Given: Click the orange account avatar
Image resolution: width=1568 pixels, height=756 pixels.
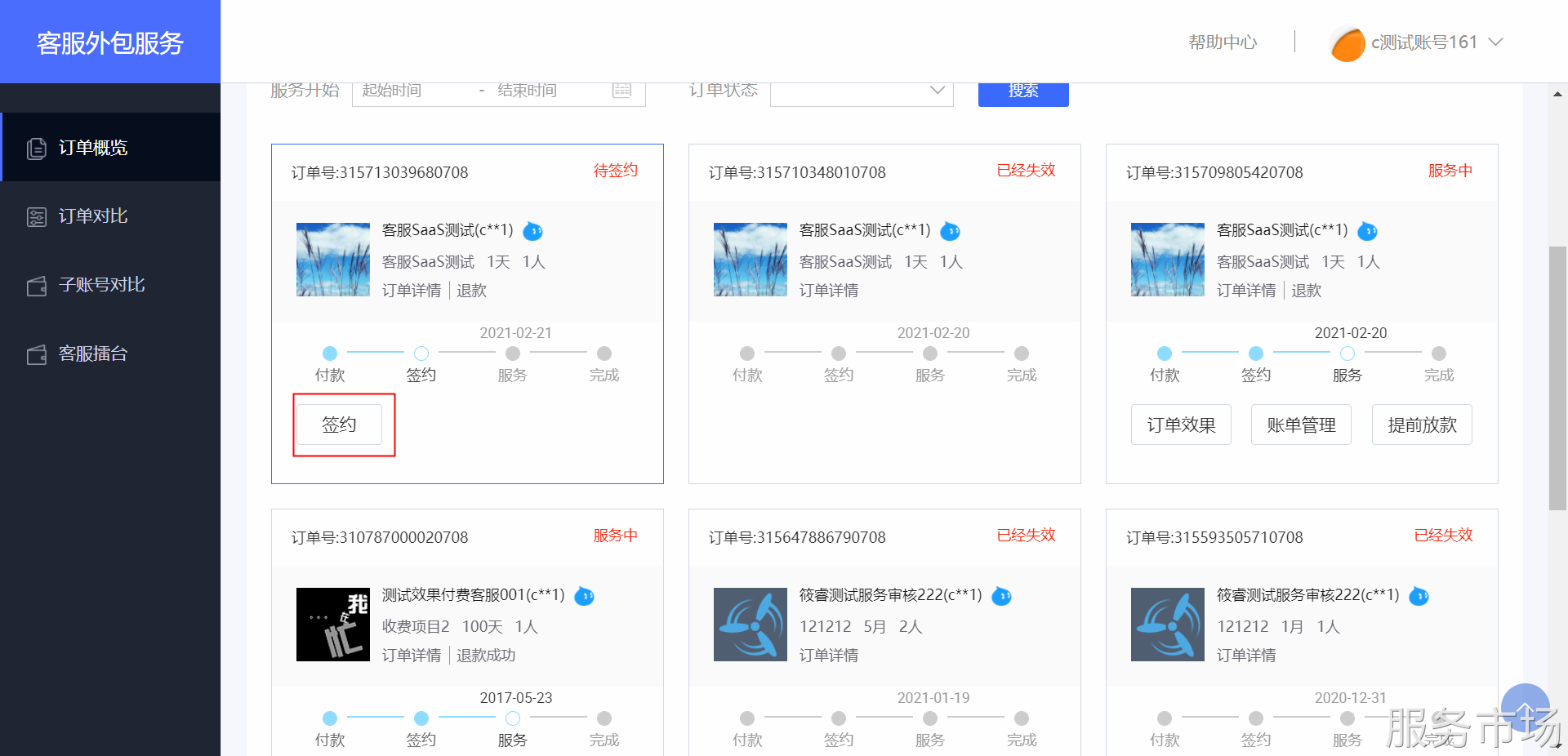Looking at the screenshot, I should [1348, 44].
